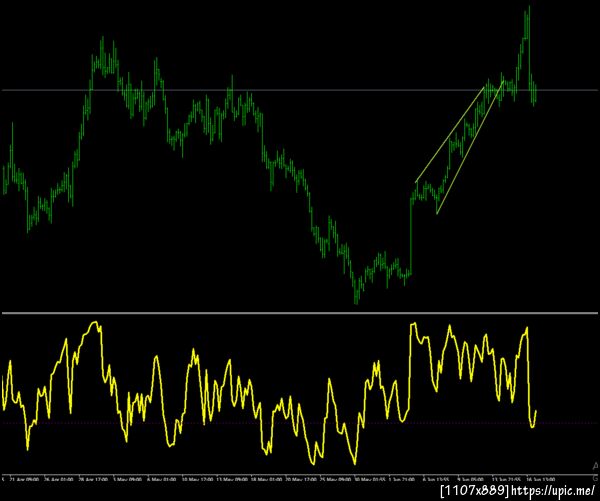Click the '21 Apr 09:00' time axis label
The image size is (600, 501).
click(x=23, y=480)
